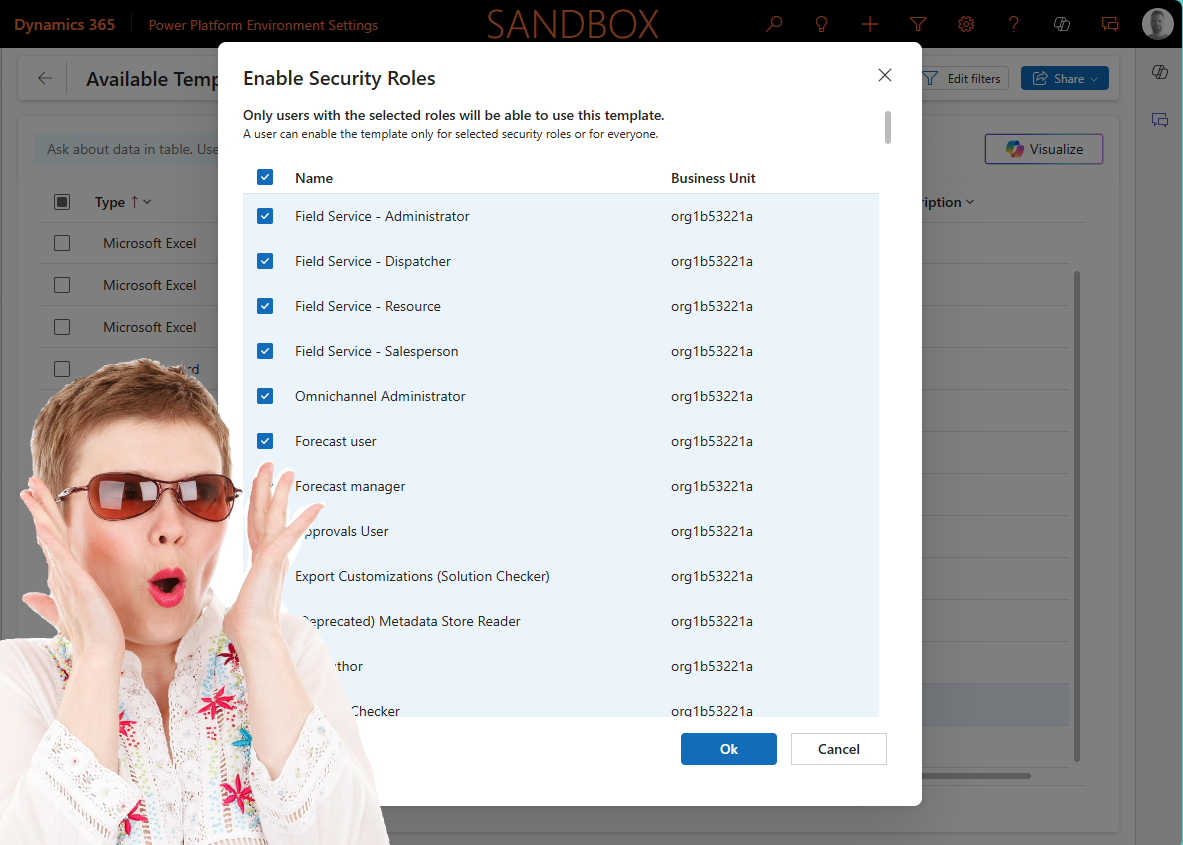
Task: Click the help question mark icon
Action: [x=1014, y=24]
